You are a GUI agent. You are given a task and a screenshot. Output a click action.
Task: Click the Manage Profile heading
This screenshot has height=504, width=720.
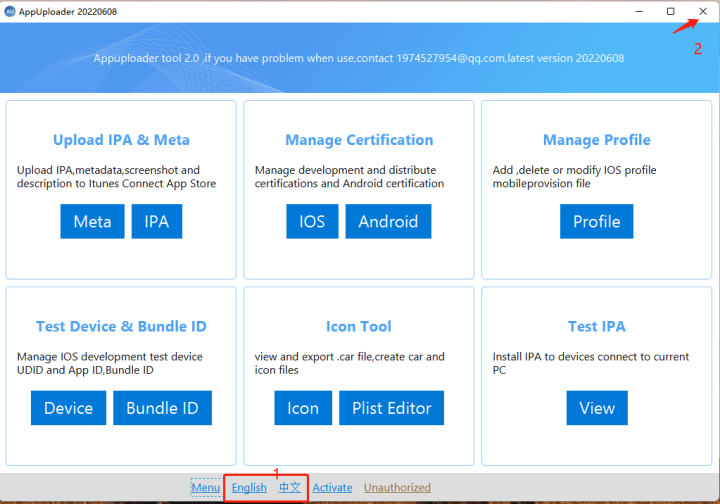[596, 140]
